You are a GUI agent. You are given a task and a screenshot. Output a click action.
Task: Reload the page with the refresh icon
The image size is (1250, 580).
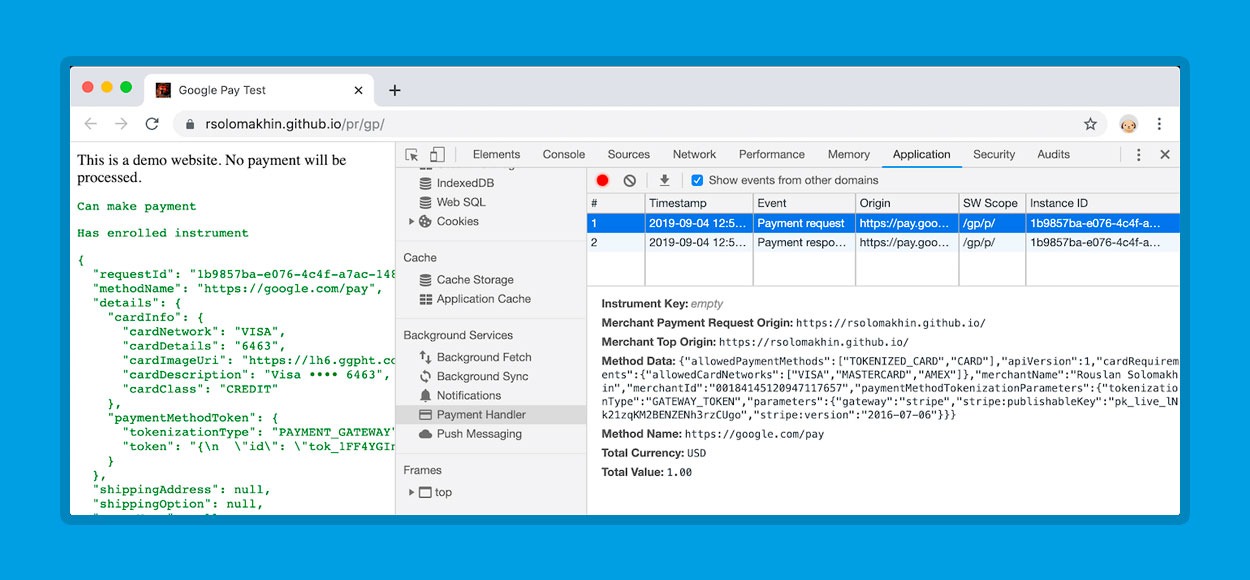[152, 124]
